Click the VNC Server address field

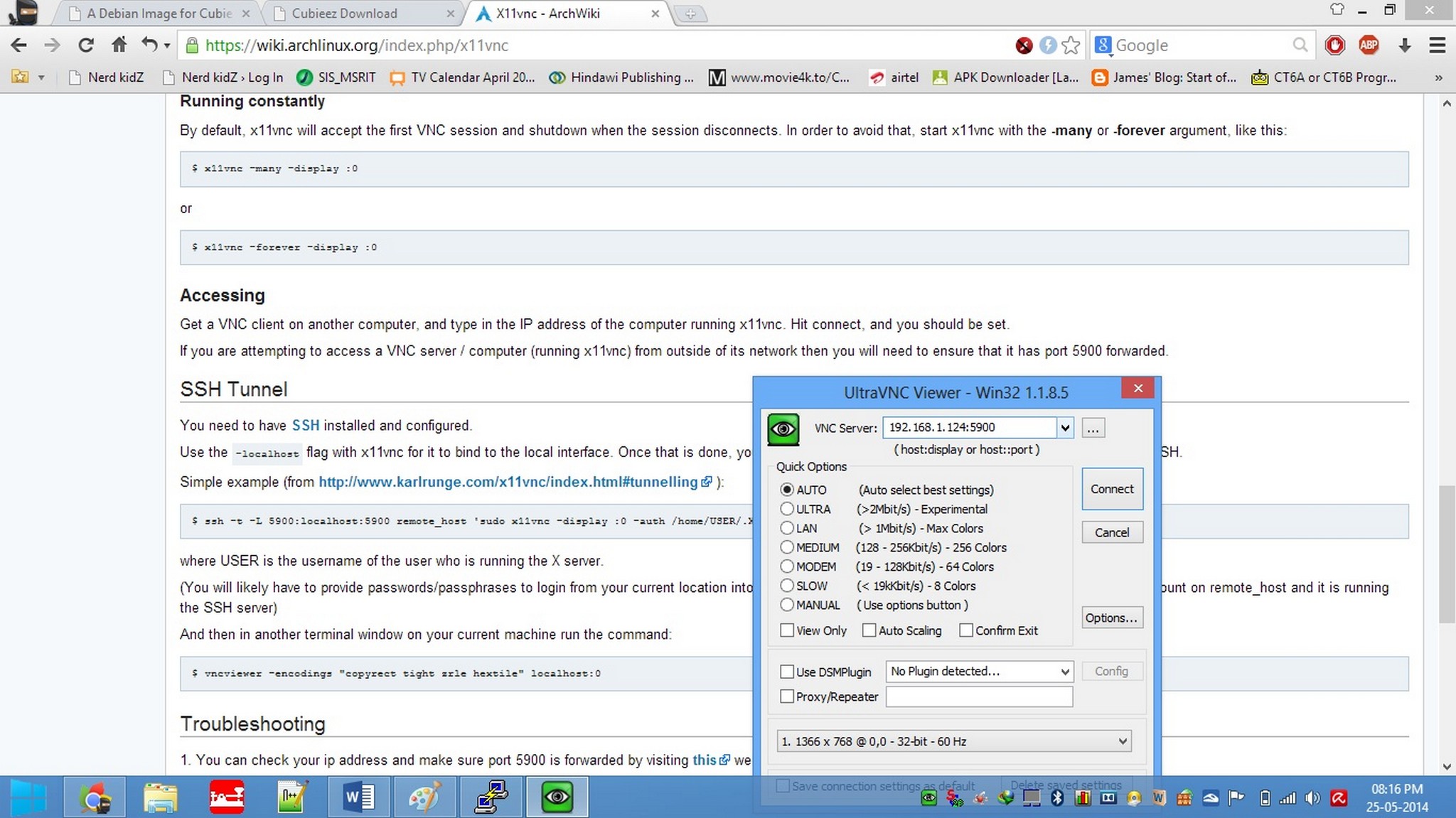[x=970, y=428]
